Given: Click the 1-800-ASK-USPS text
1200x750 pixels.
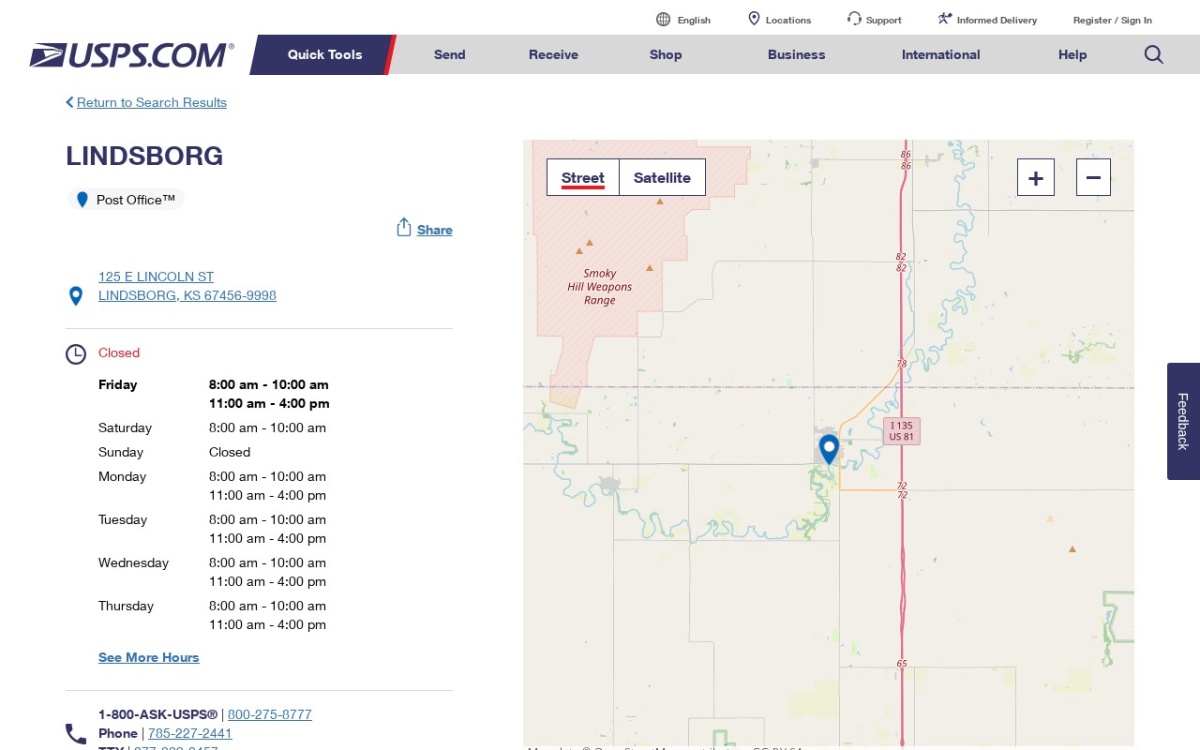Looking at the screenshot, I should 158,715.
